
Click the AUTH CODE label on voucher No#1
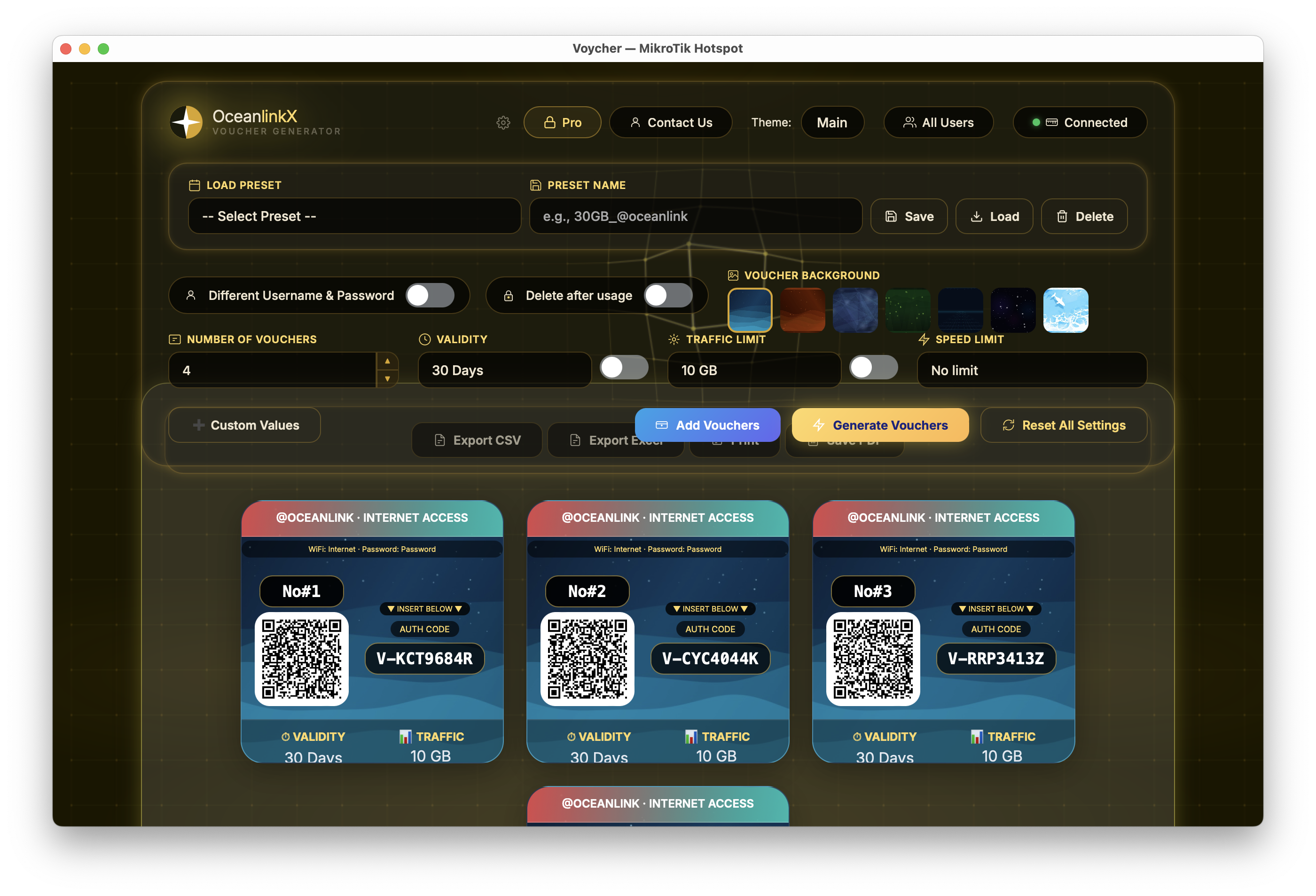(x=425, y=629)
